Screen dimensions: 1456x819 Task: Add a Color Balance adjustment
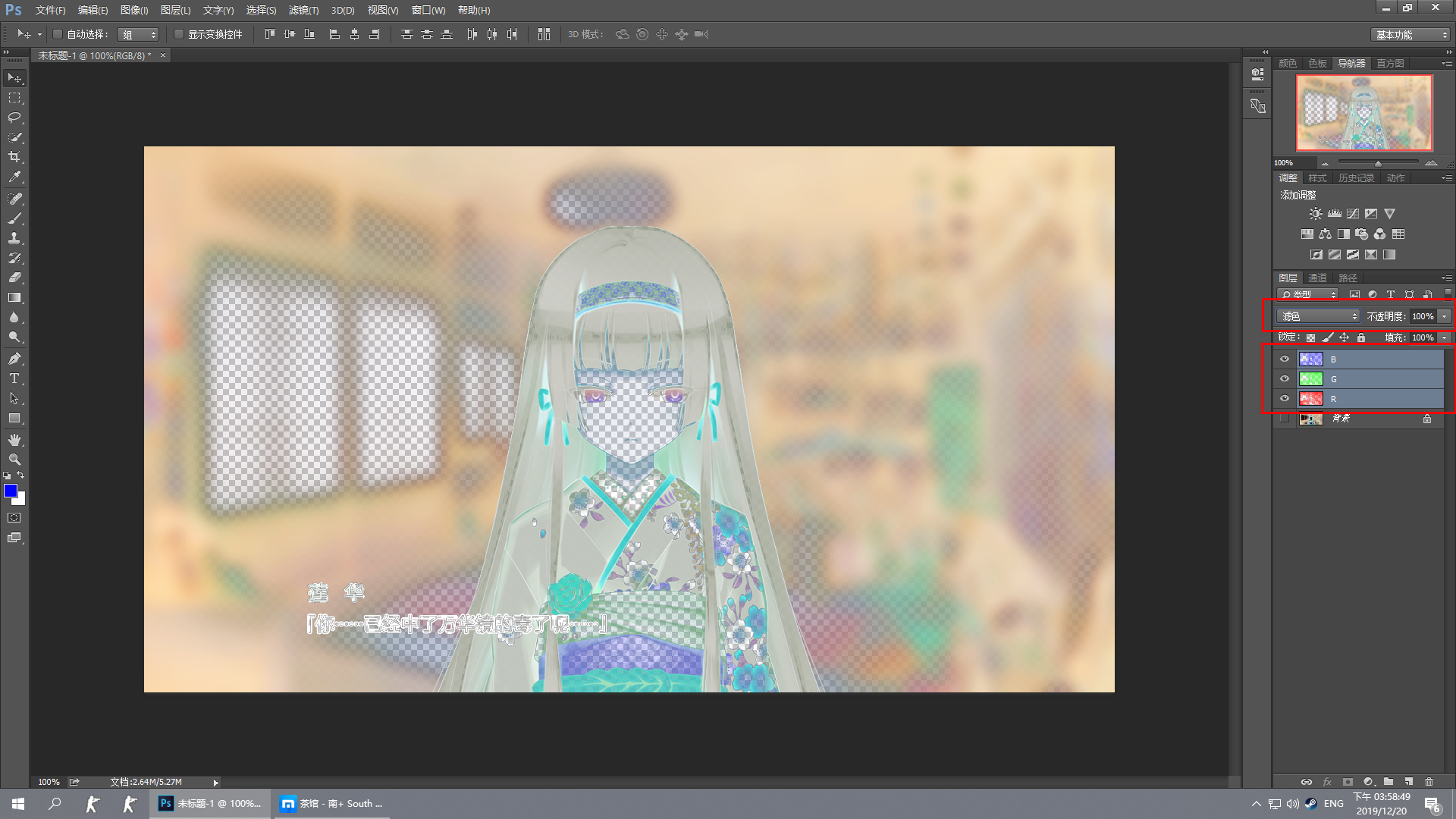1325,234
